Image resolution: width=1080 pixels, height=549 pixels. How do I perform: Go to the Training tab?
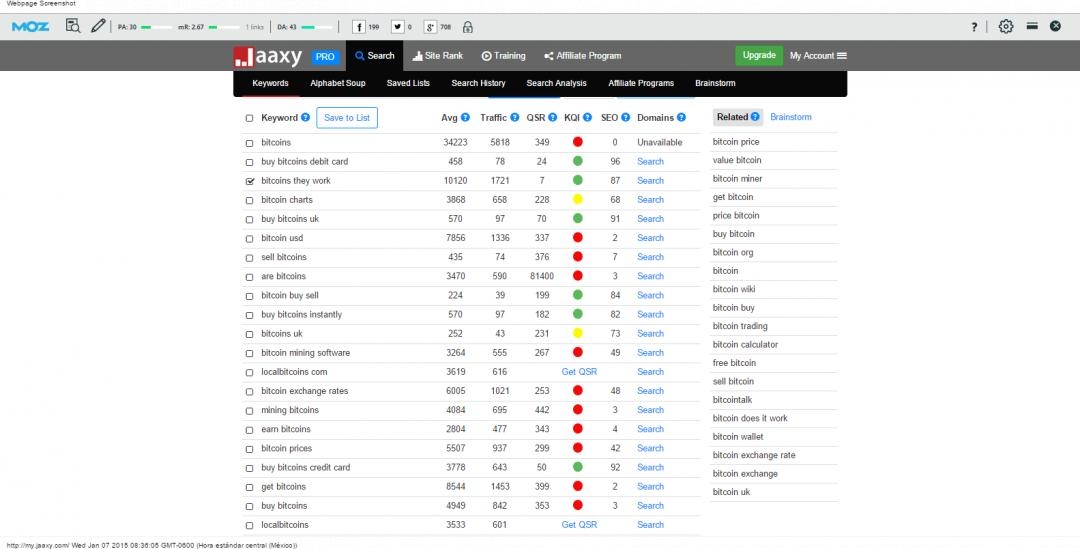(503, 56)
